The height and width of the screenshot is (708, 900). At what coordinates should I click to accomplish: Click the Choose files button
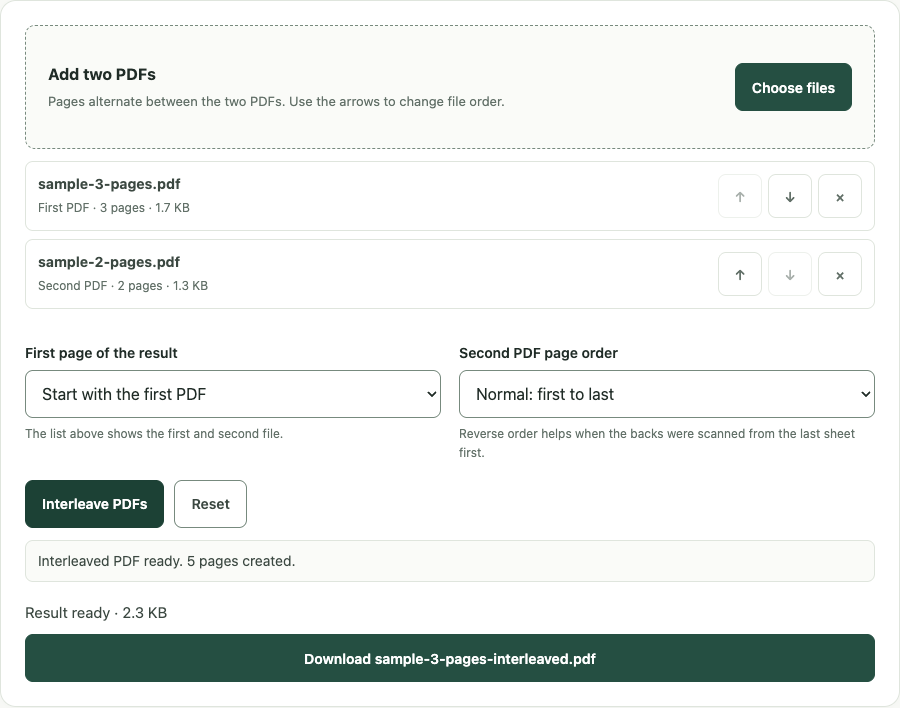pyautogui.click(x=793, y=87)
